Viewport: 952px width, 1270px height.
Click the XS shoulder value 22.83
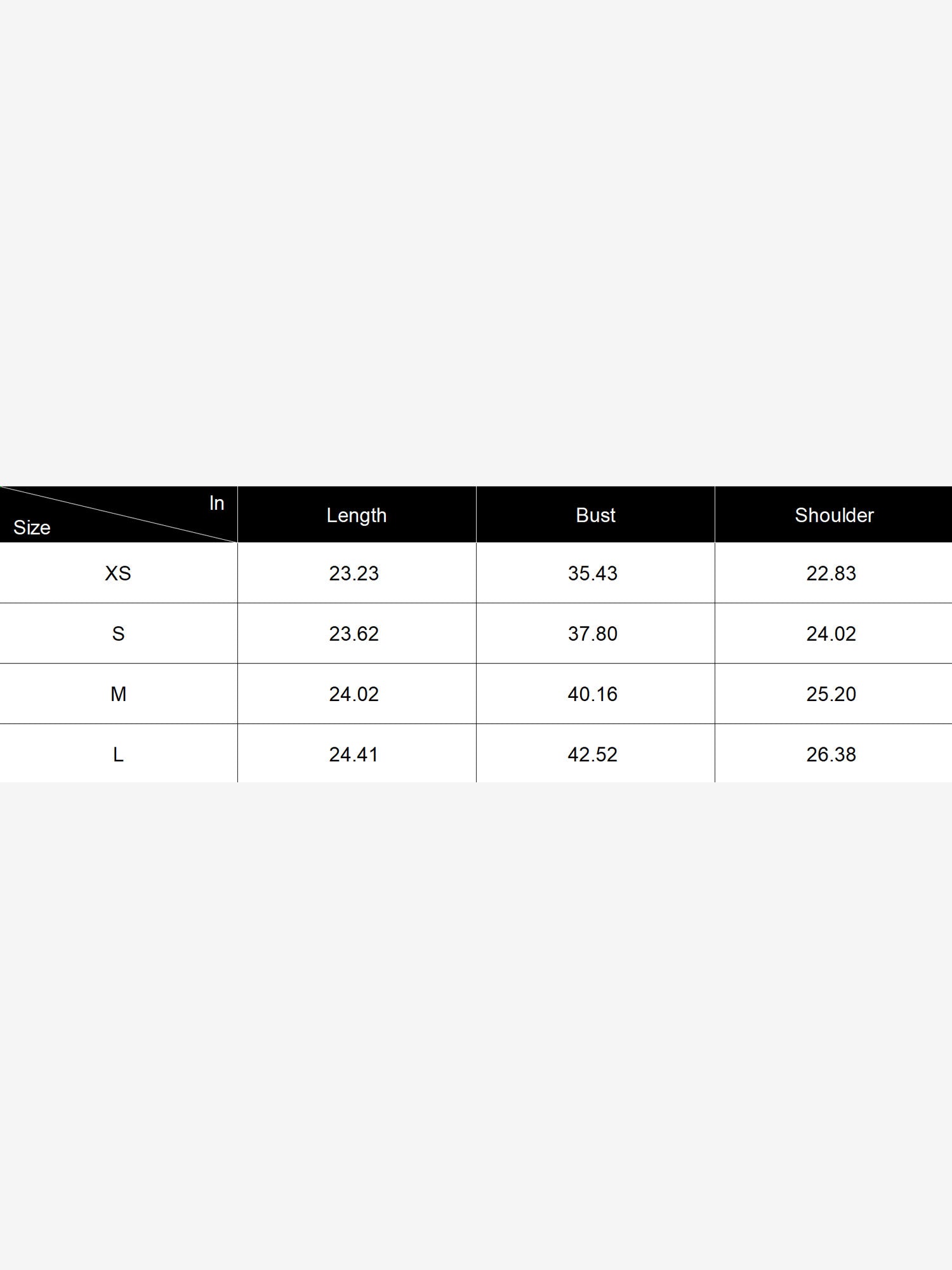coord(831,573)
